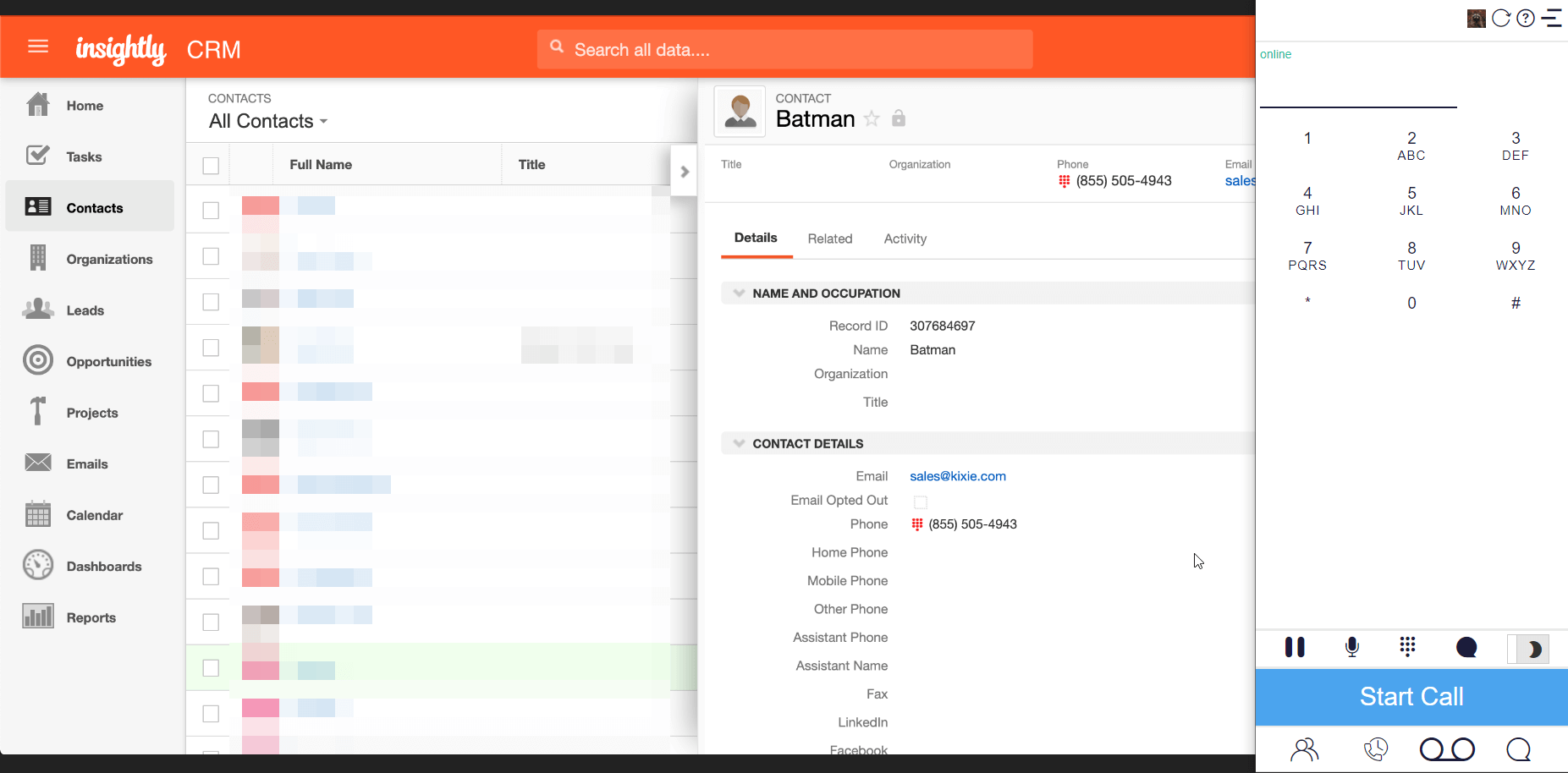
Task: Sort contacts by Full Name column
Action: tap(321, 165)
